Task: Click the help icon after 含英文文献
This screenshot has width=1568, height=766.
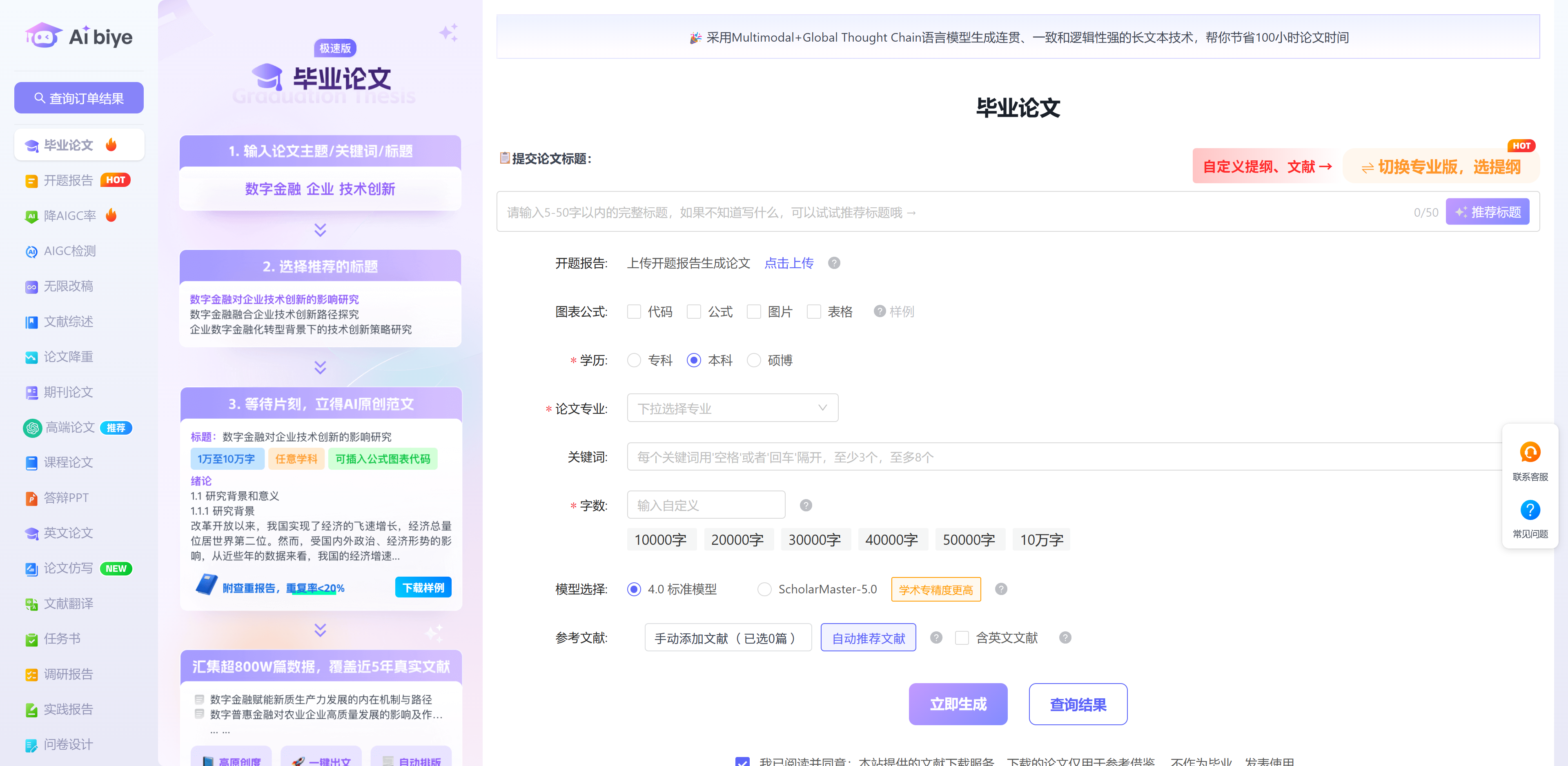Action: (x=1065, y=637)
